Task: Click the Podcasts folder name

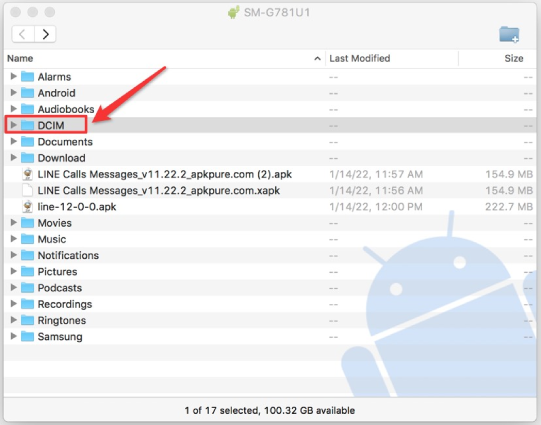Action: [60, 288]
